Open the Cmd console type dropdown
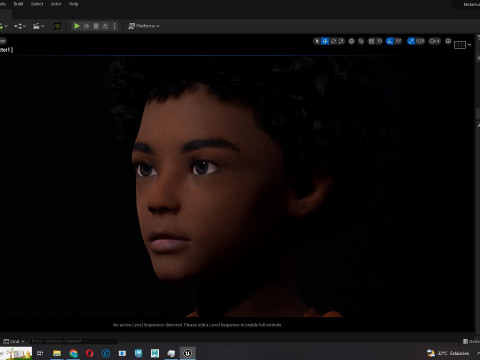 (x=14, y=341)
